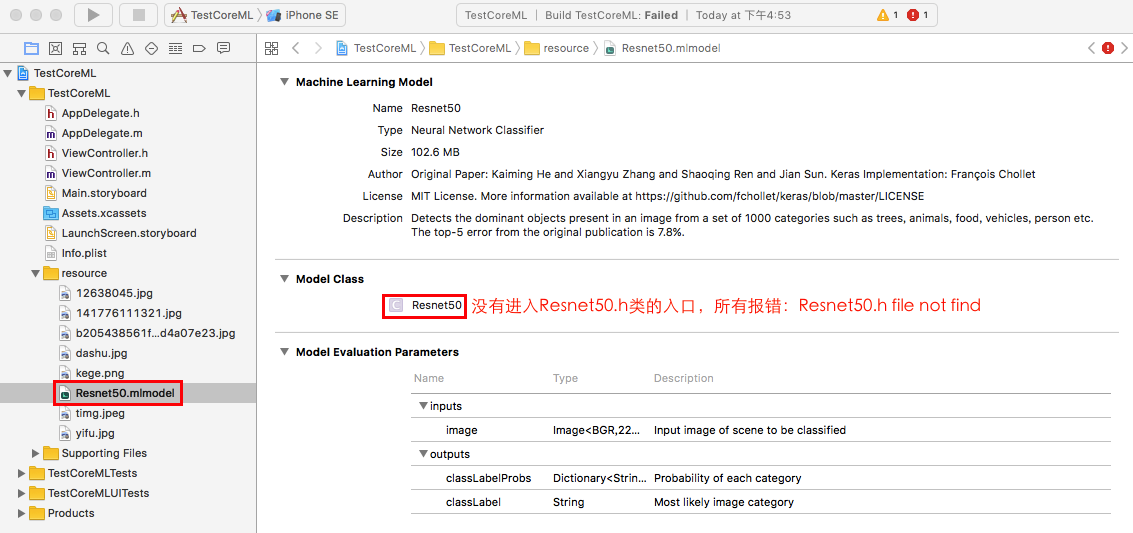Open the related items grid menu
This screenshot has height=533, width=1133.
coord(272,48)
